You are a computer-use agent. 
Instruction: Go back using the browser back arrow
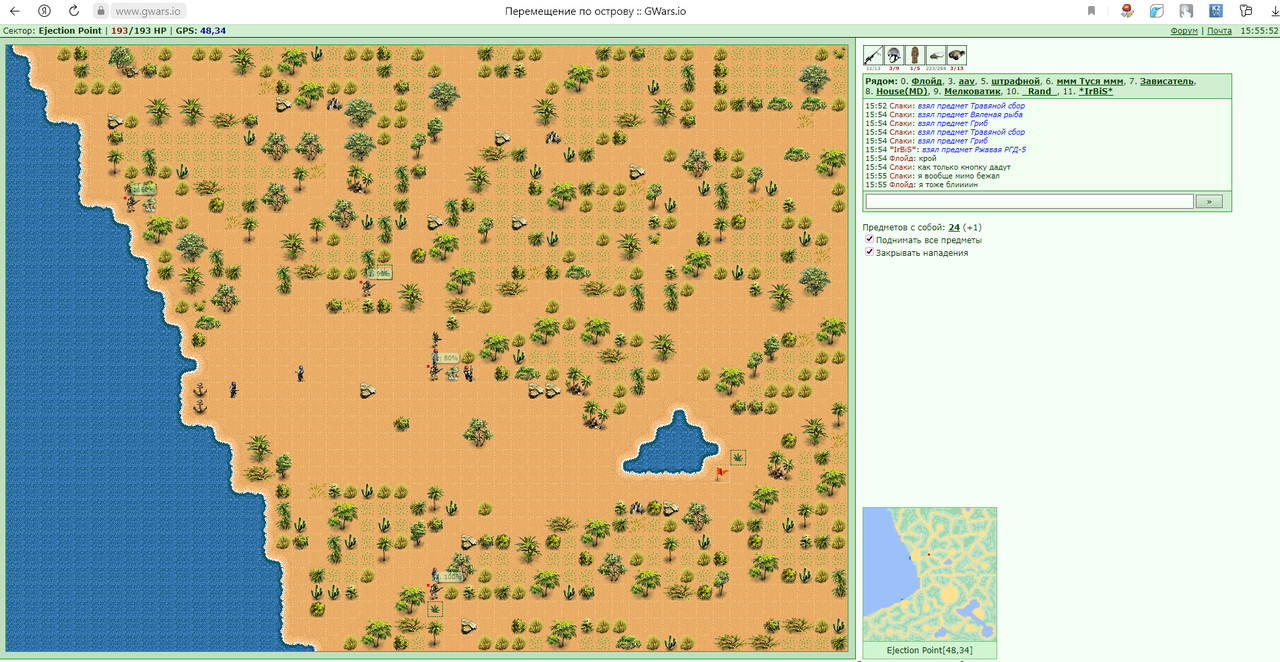pyautogui.click(x=15, y=11)
